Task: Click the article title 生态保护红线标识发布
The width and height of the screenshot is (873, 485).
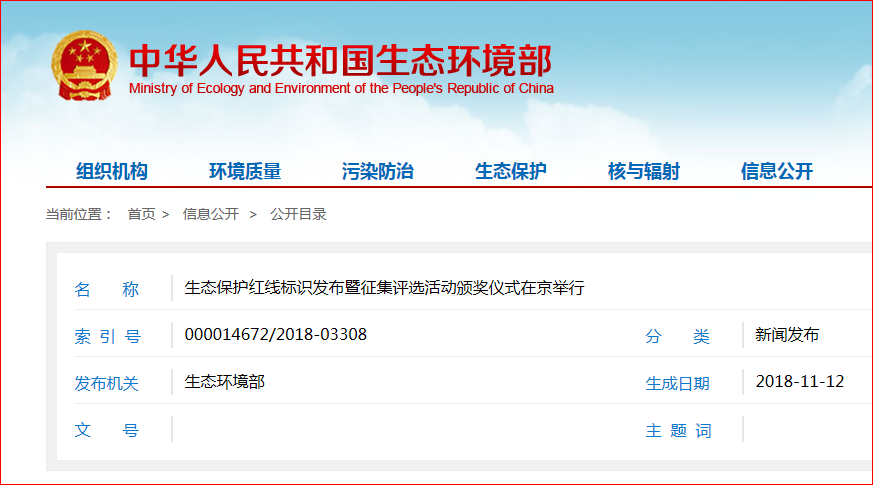Action: click(384, 288)
